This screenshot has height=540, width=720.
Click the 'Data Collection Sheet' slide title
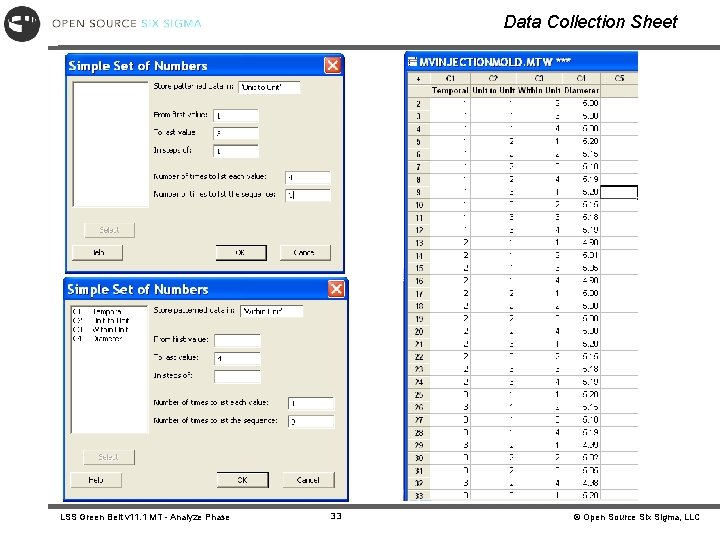591,22
